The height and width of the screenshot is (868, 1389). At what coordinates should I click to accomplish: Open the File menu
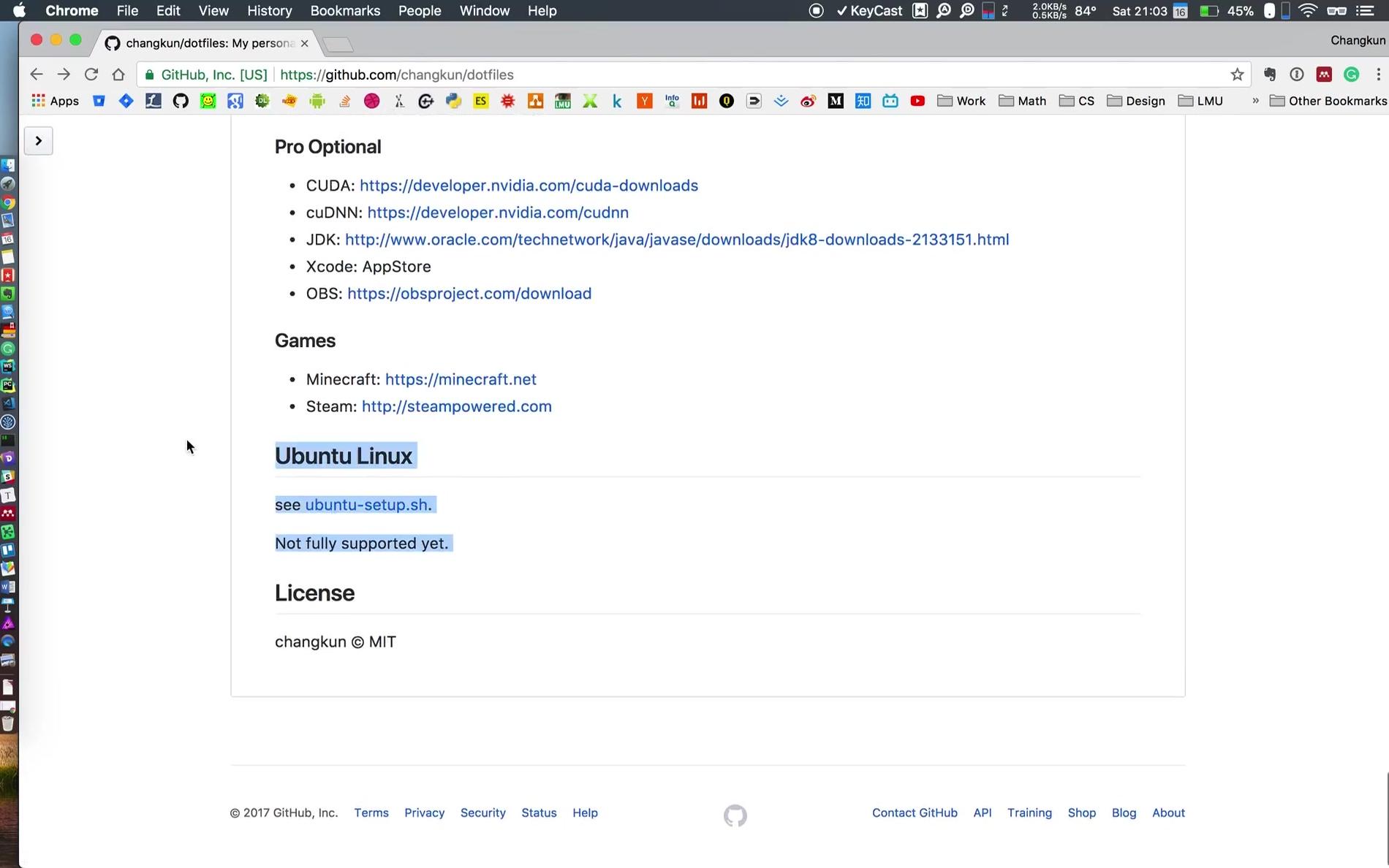[127, 11]
